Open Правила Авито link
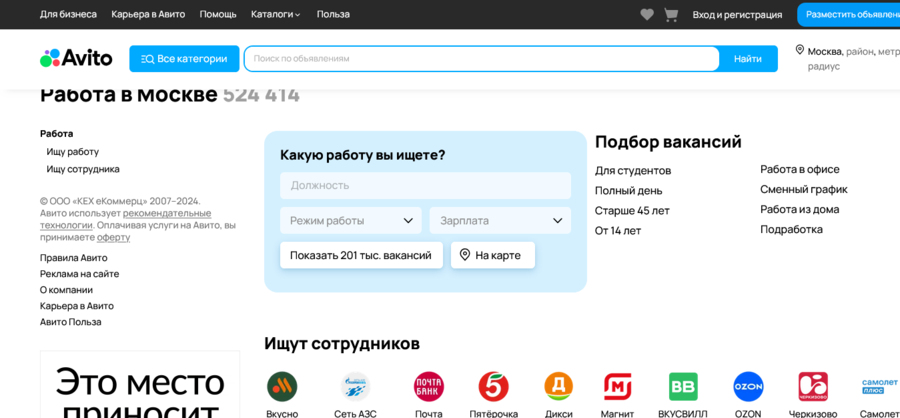The image size is (900, 418). point(73,258)
